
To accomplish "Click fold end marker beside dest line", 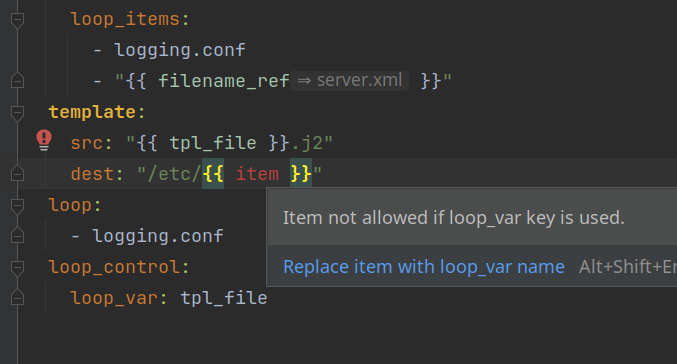I will pyautogui.click(x=17, y=174).
